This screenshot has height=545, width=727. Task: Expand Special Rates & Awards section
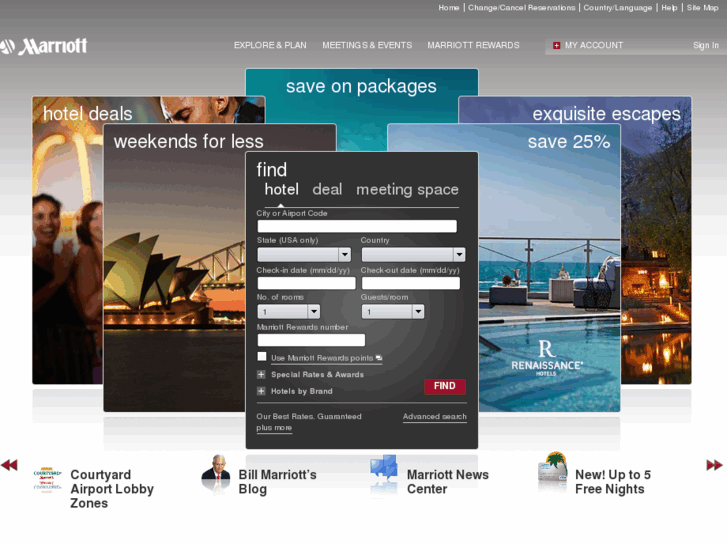(x=261, y=374)
